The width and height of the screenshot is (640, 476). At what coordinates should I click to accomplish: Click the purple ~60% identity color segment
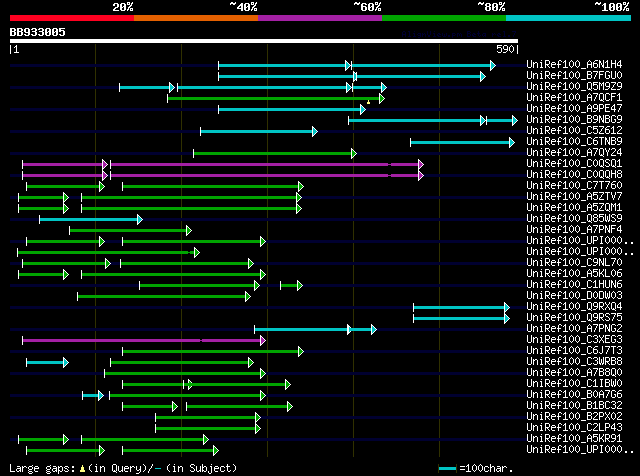pos(320,18)
